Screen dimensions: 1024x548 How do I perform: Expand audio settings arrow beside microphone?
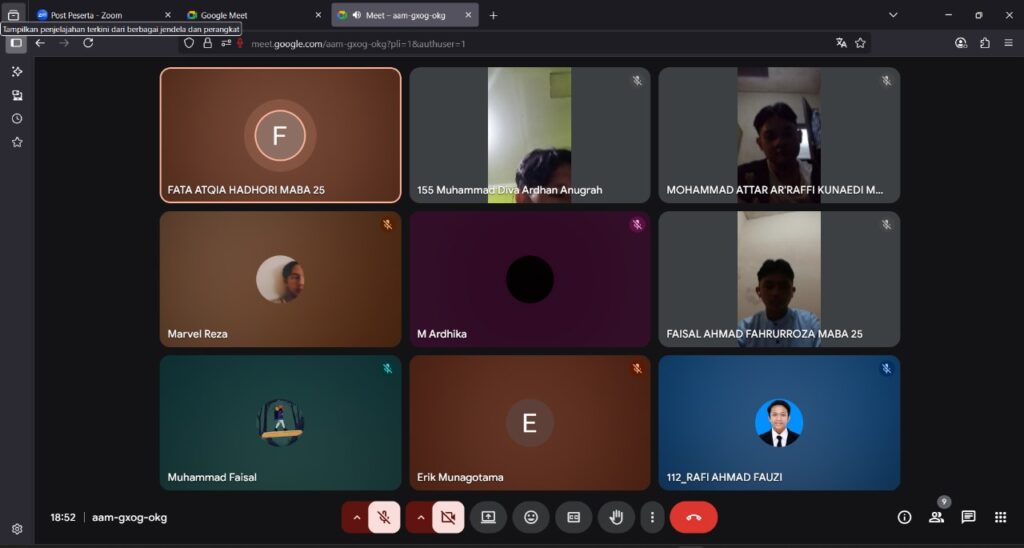tap(356, 517)
